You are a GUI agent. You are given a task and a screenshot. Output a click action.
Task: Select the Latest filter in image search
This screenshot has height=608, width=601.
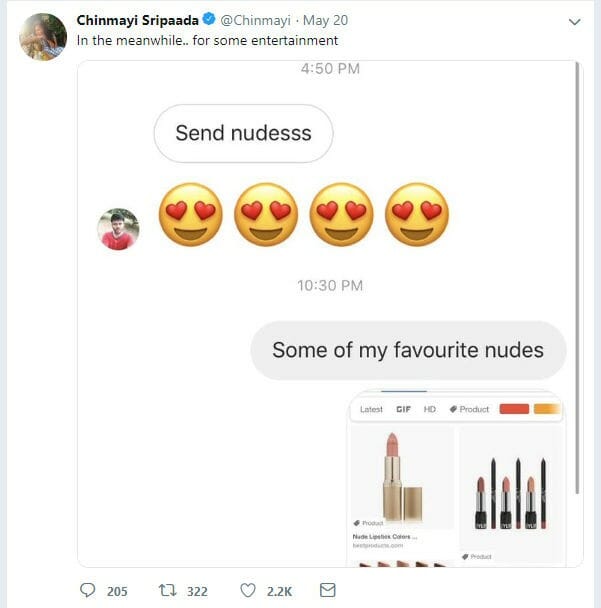371,409
